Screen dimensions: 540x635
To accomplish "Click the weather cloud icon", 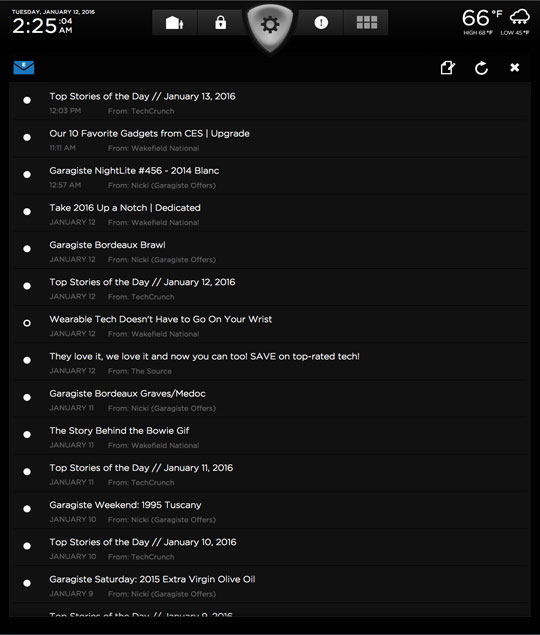I will 519,18.
